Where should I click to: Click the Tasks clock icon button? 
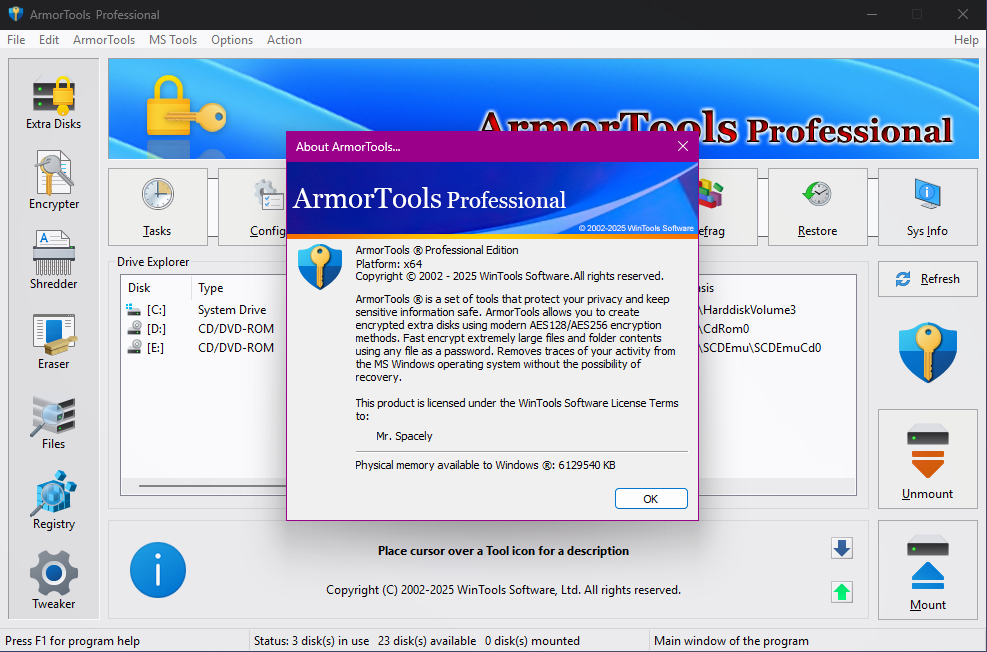[x=157, y=206]
